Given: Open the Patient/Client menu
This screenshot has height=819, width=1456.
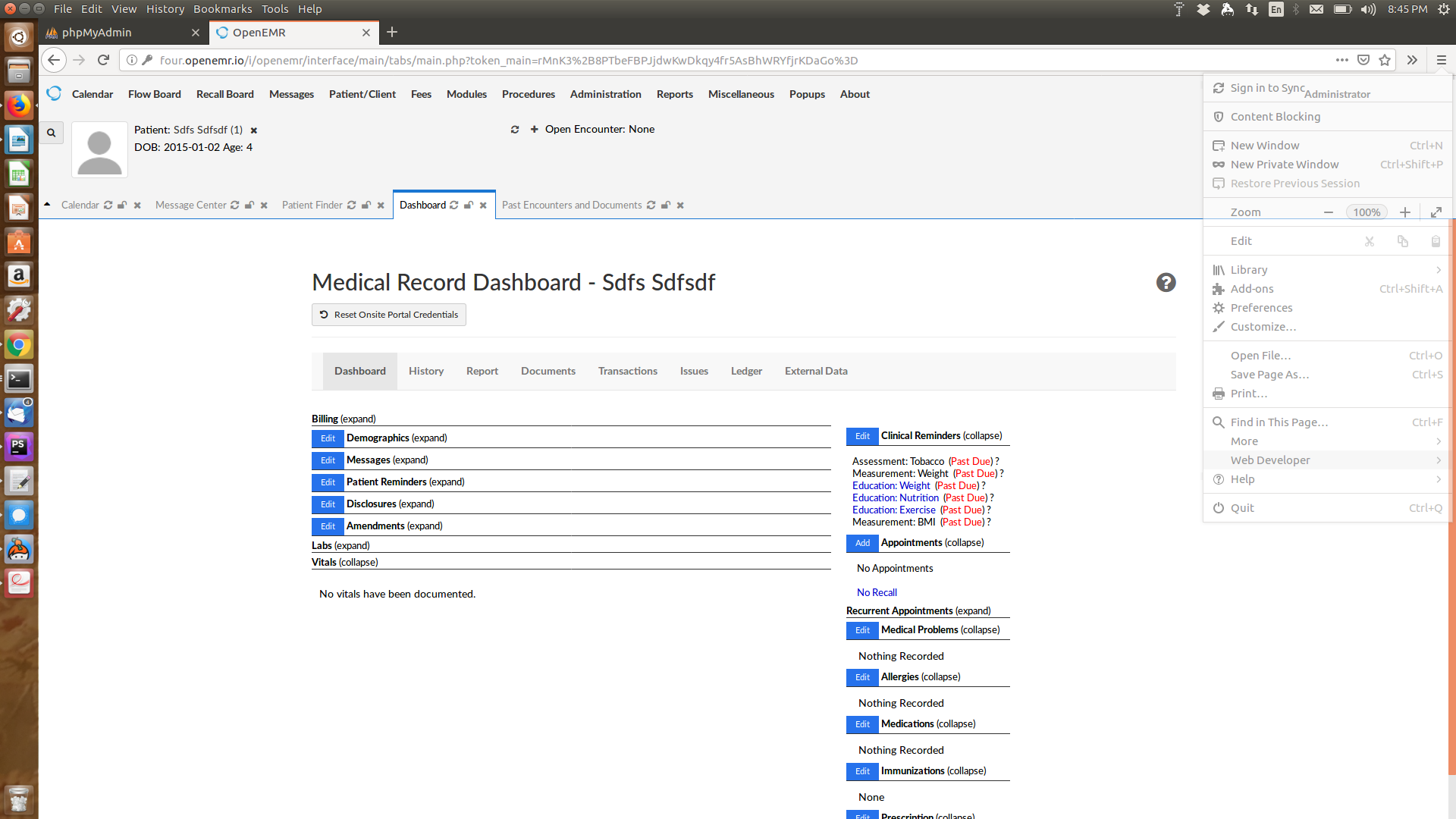Looking at the screenshot, I should (x=362, y=94).
